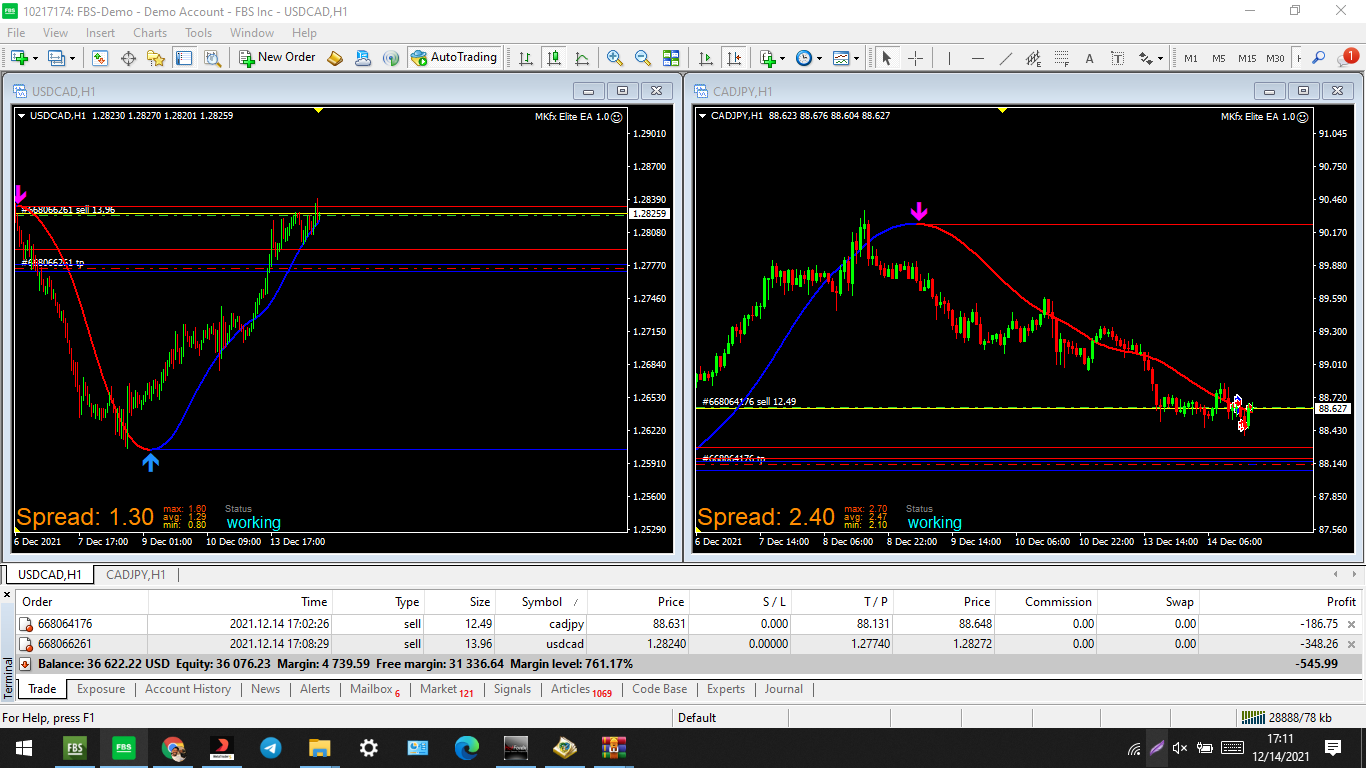
Task: Open the Charts menu
Action: [150, 33]
